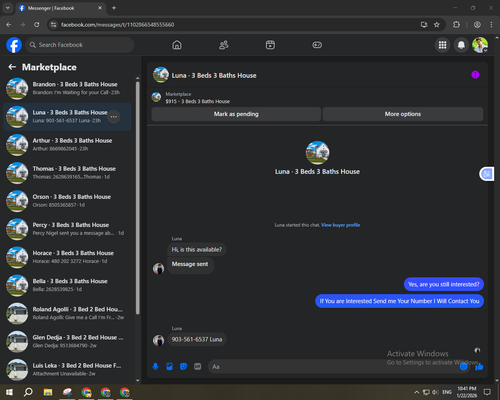
Task: Click the 'Yes, are you still interested?' bubble
Action: point(444,284)
